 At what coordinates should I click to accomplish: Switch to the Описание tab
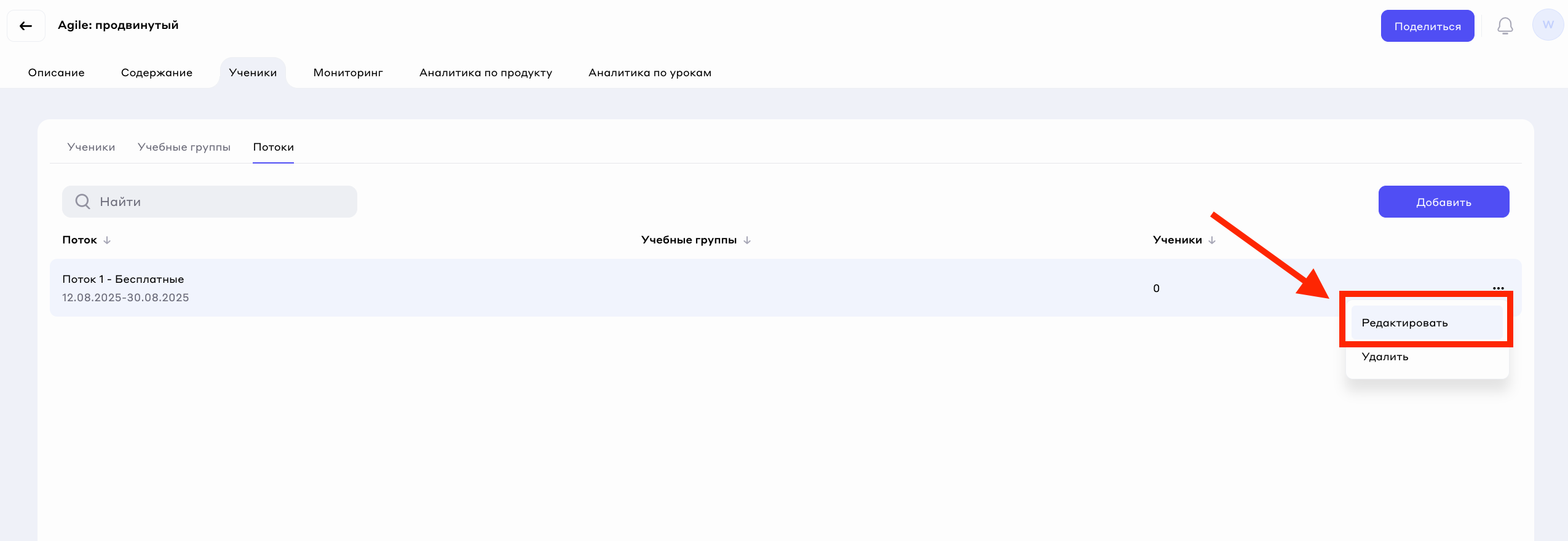pyautogui.click(x=57, y=73)
